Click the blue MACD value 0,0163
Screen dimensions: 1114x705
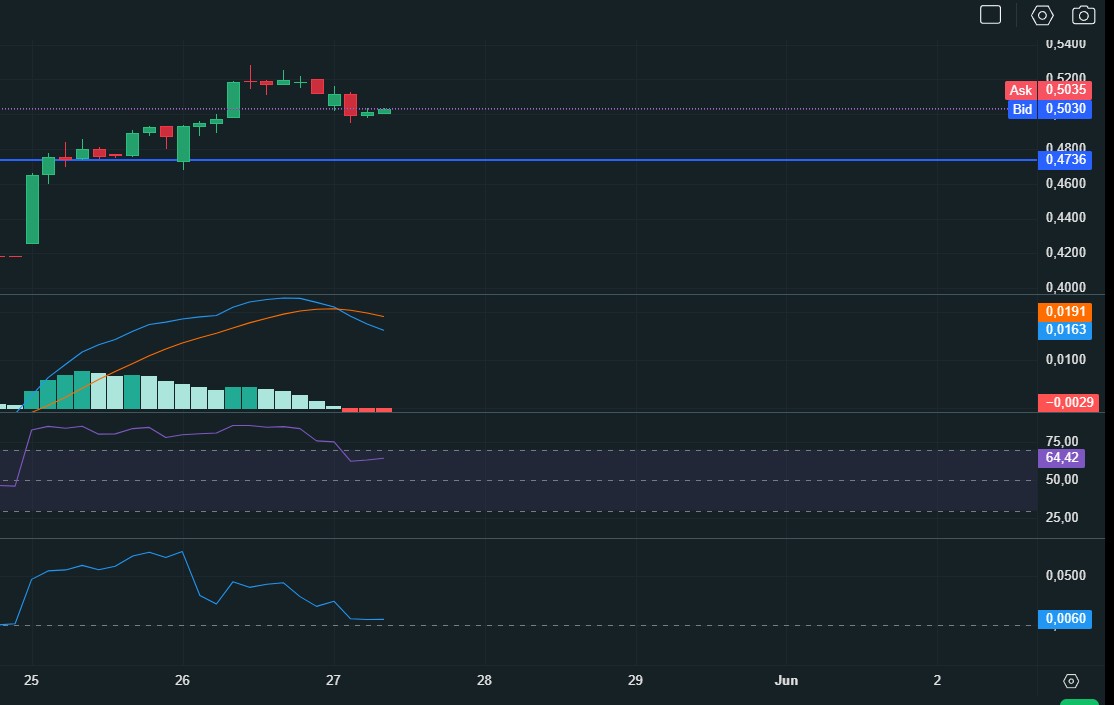tap(1065, 330)
